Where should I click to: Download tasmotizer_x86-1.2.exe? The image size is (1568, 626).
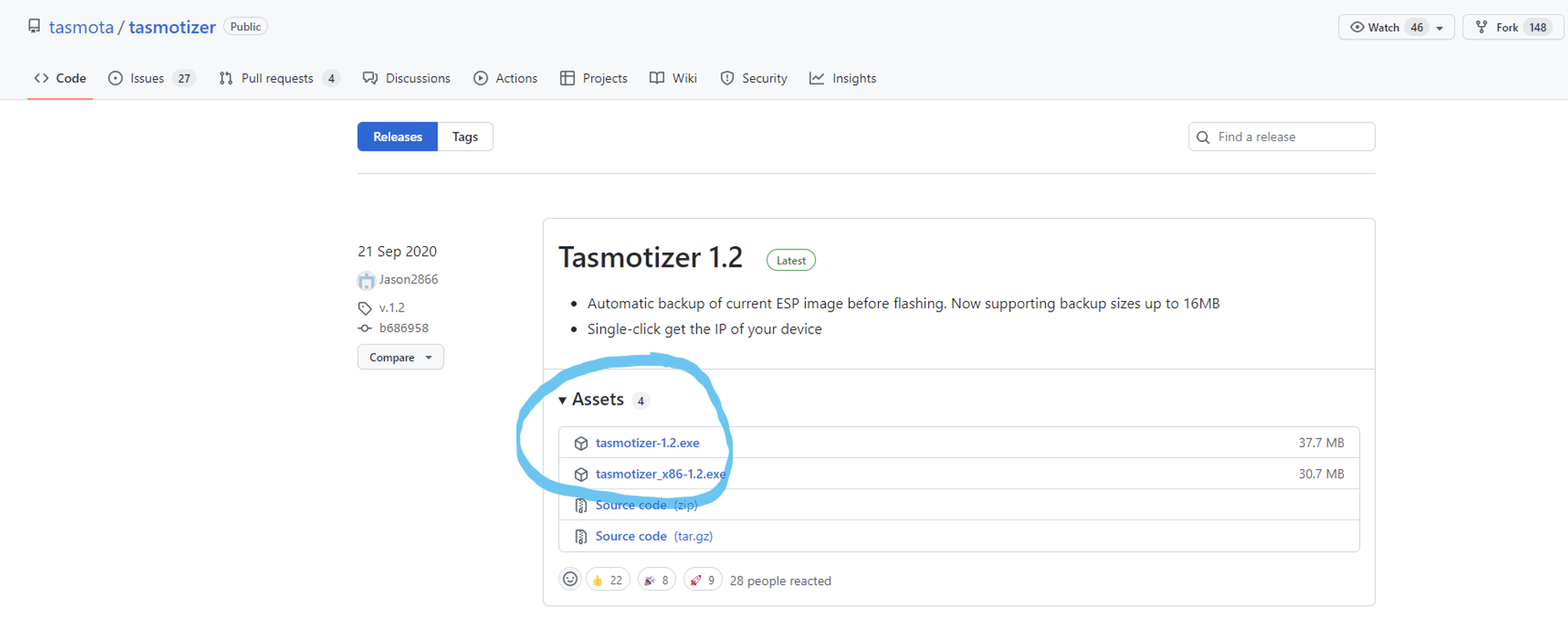coord(661,474)
